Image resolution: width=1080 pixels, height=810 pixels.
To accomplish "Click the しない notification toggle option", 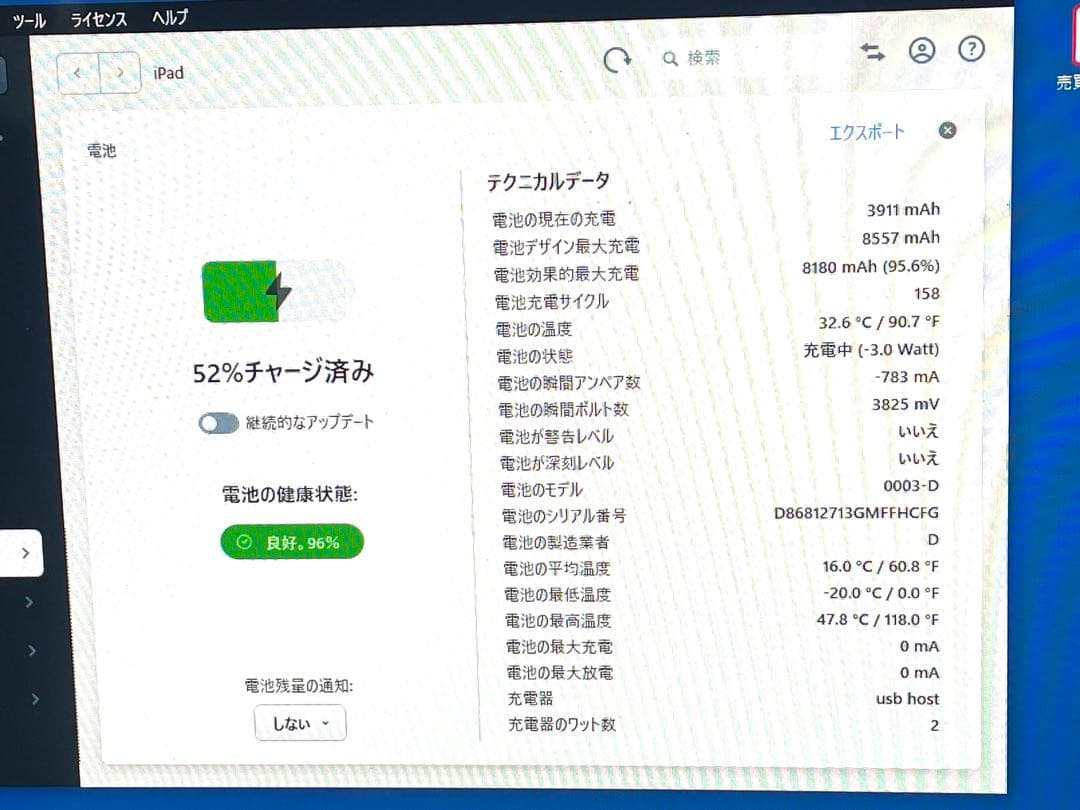I will (299, 723).
